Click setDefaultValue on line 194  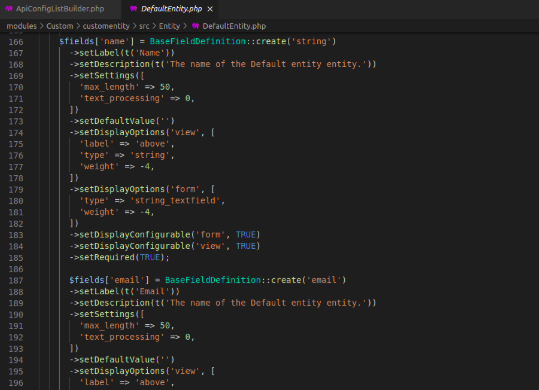tap(117, 360)
